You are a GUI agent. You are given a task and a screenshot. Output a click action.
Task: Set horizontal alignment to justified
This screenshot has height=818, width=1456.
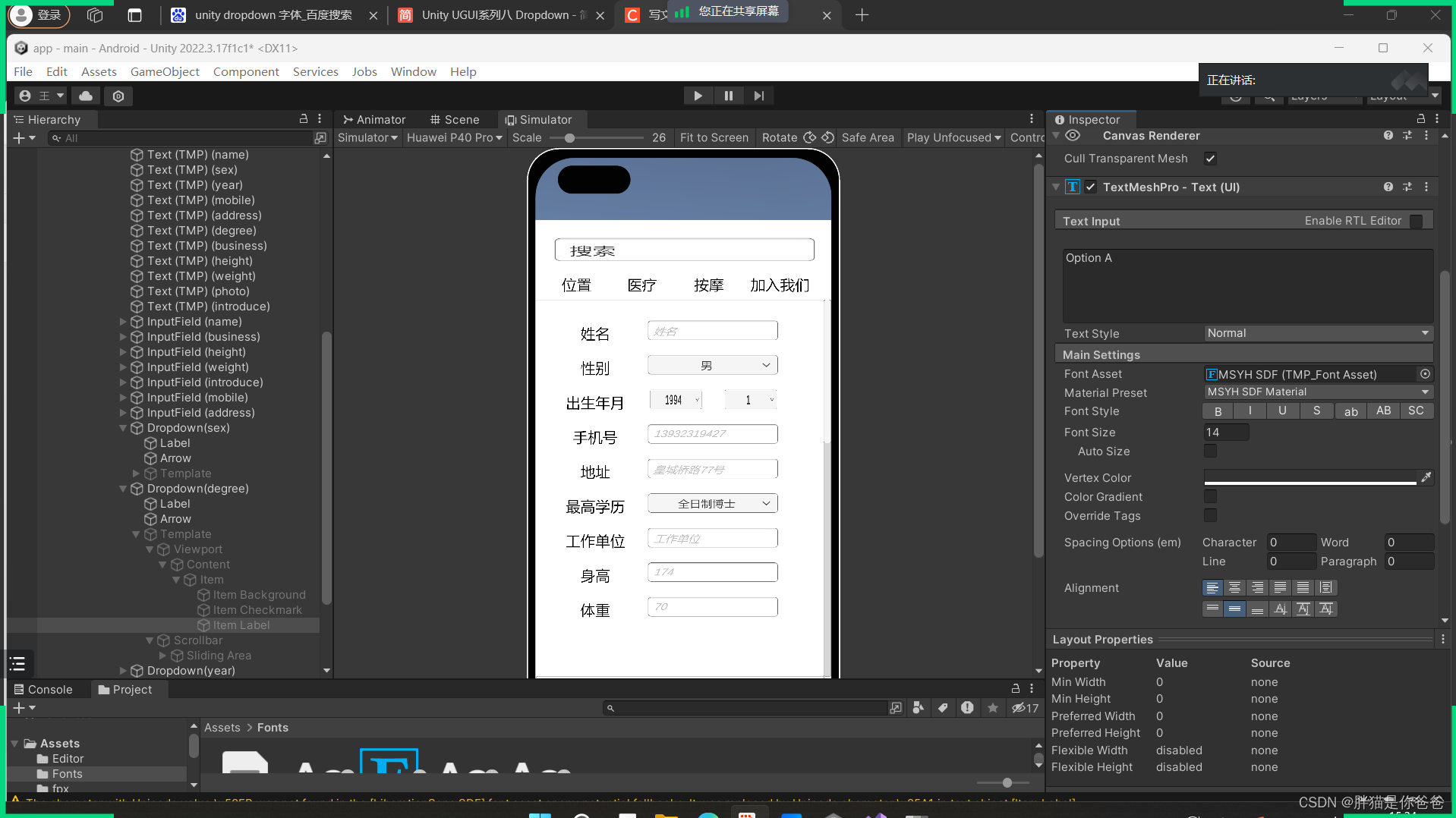pos(1281,587)
